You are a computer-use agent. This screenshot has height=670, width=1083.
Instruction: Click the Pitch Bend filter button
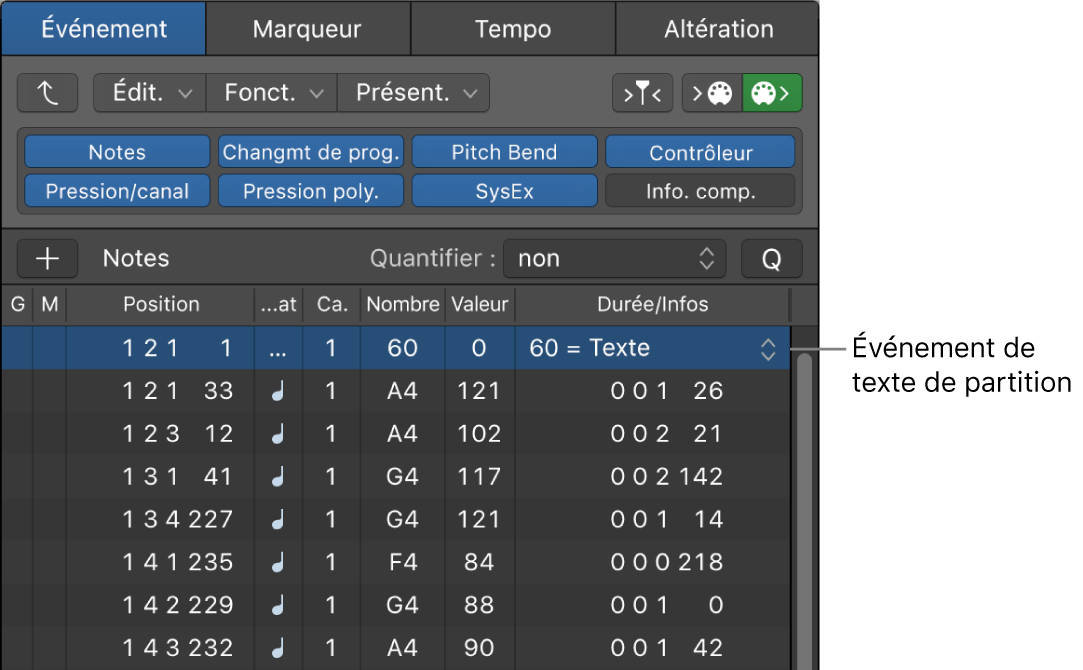504,152
